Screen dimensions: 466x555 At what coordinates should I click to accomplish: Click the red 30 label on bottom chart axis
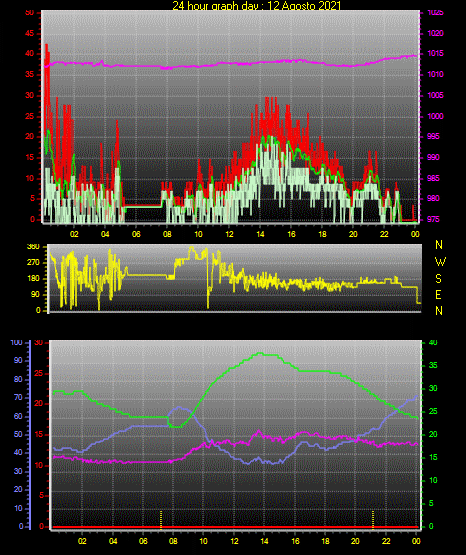click(39, 343)
